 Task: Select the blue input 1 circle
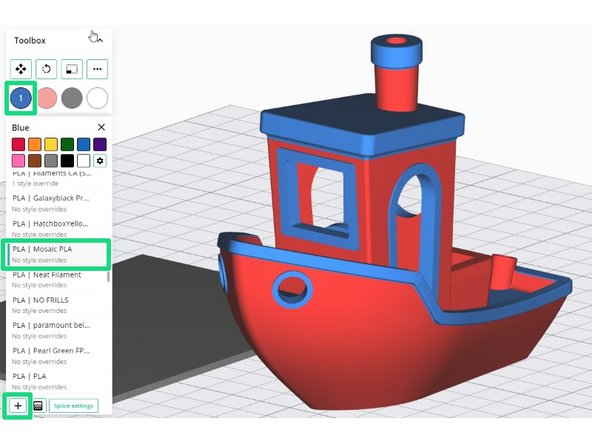click(21, 98)
